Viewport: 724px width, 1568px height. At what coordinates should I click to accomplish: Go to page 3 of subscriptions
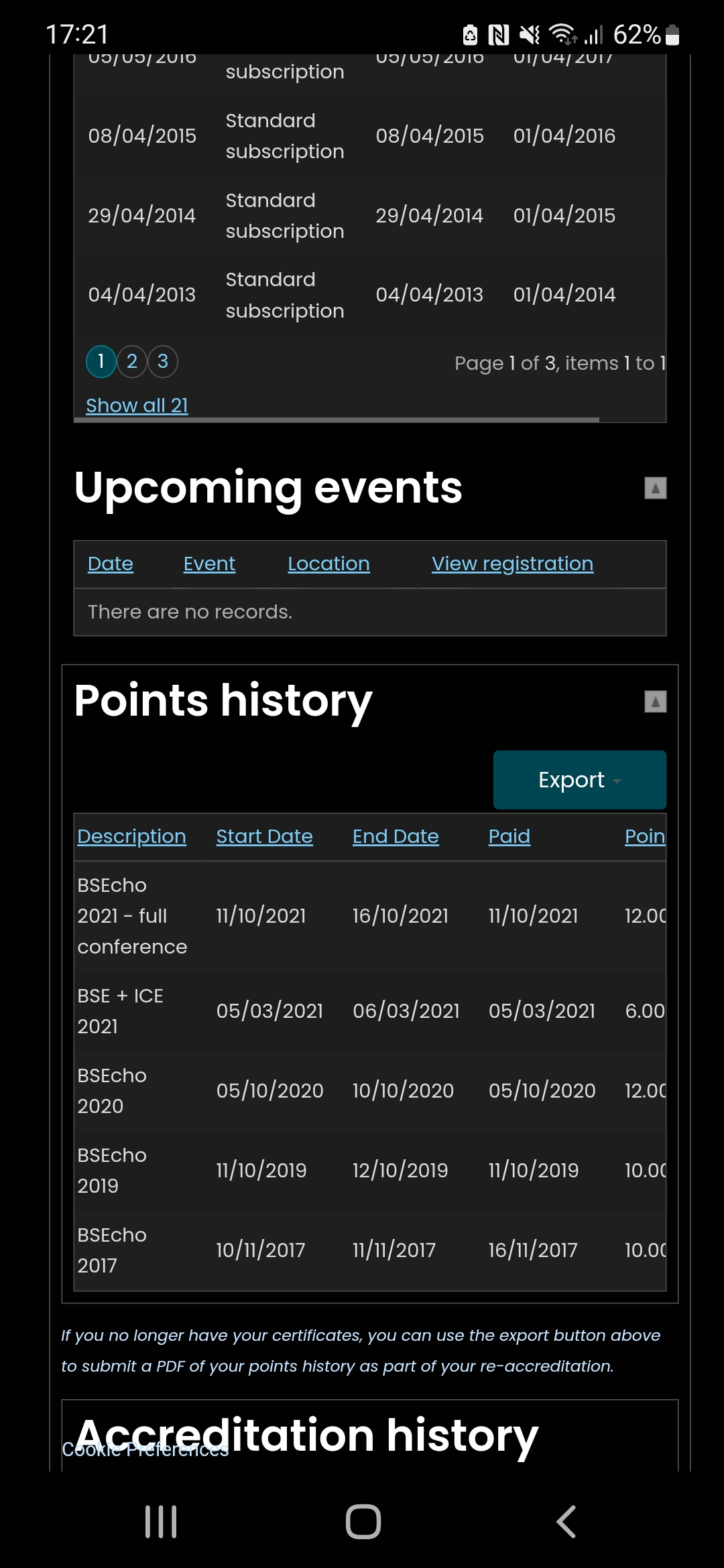pyautogui.click(x=163, y=362)
